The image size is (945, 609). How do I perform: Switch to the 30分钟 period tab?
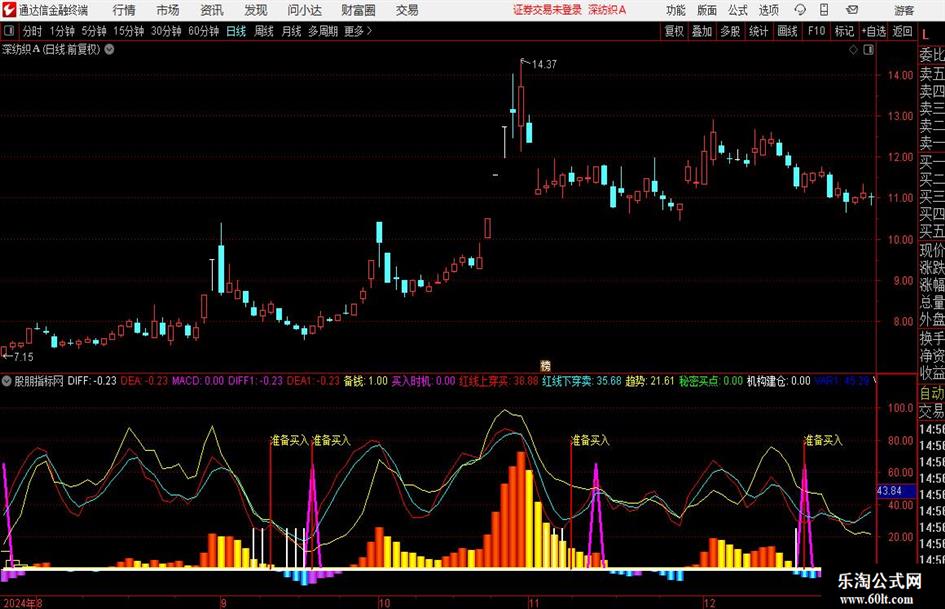pyautogui.click(x=166, y=31)
